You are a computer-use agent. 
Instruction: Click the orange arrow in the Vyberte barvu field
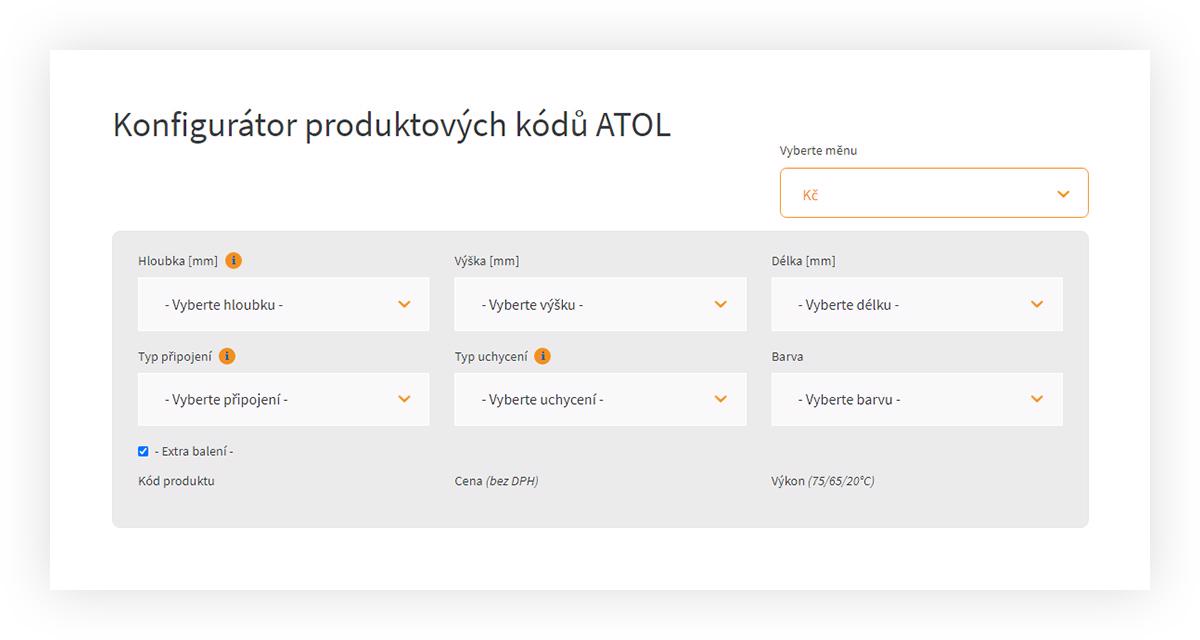click(x=1037, y=399)
